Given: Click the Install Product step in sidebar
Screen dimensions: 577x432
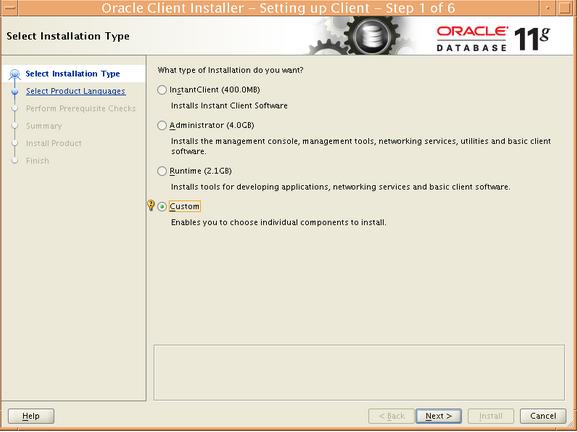Looking at the screenshot, I should pyautogui.click(x=54, y=143).
